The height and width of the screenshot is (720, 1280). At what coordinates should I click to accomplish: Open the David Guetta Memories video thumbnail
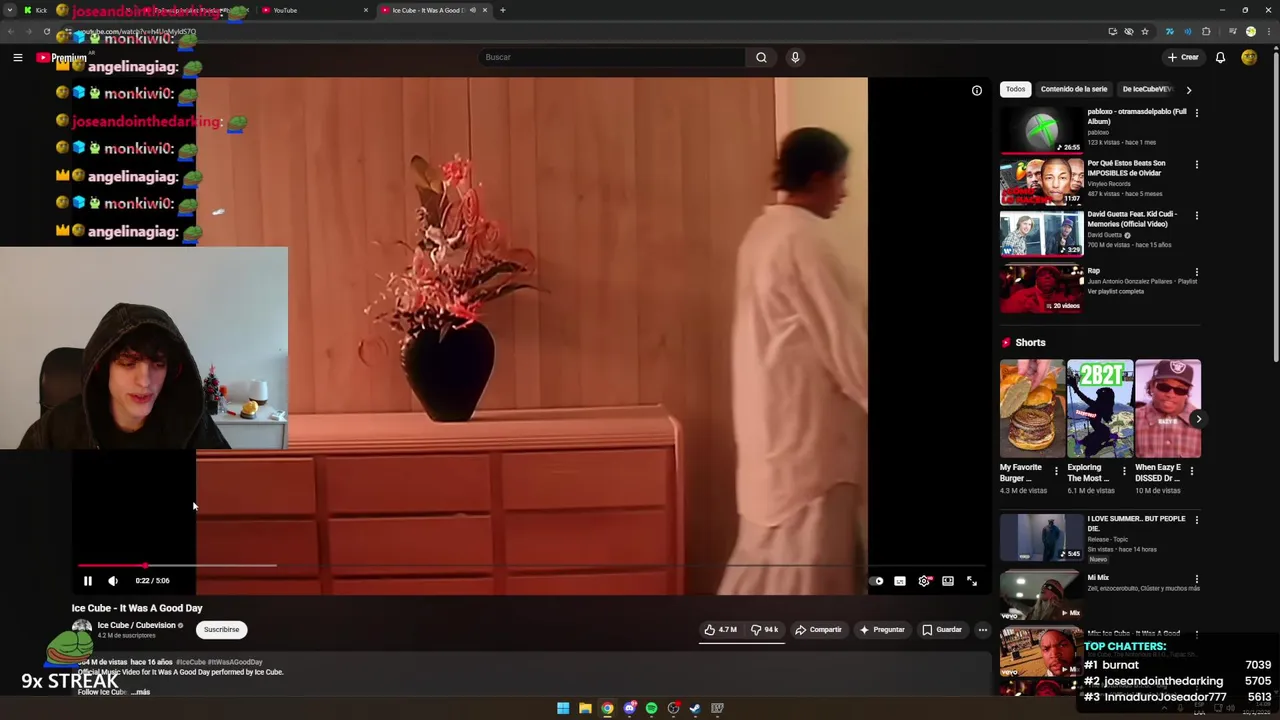pyautogui.click(x=1042, y=234)
